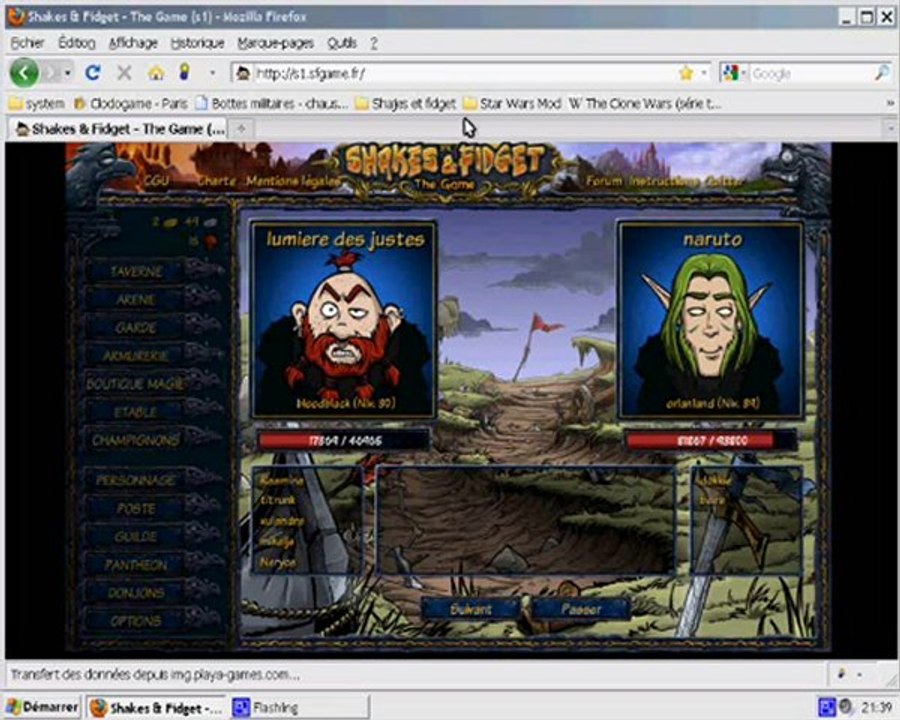This screenshot has width=900, height=720.
Task: Click the Firefox logo in the title bar
Action: [16, 17]
